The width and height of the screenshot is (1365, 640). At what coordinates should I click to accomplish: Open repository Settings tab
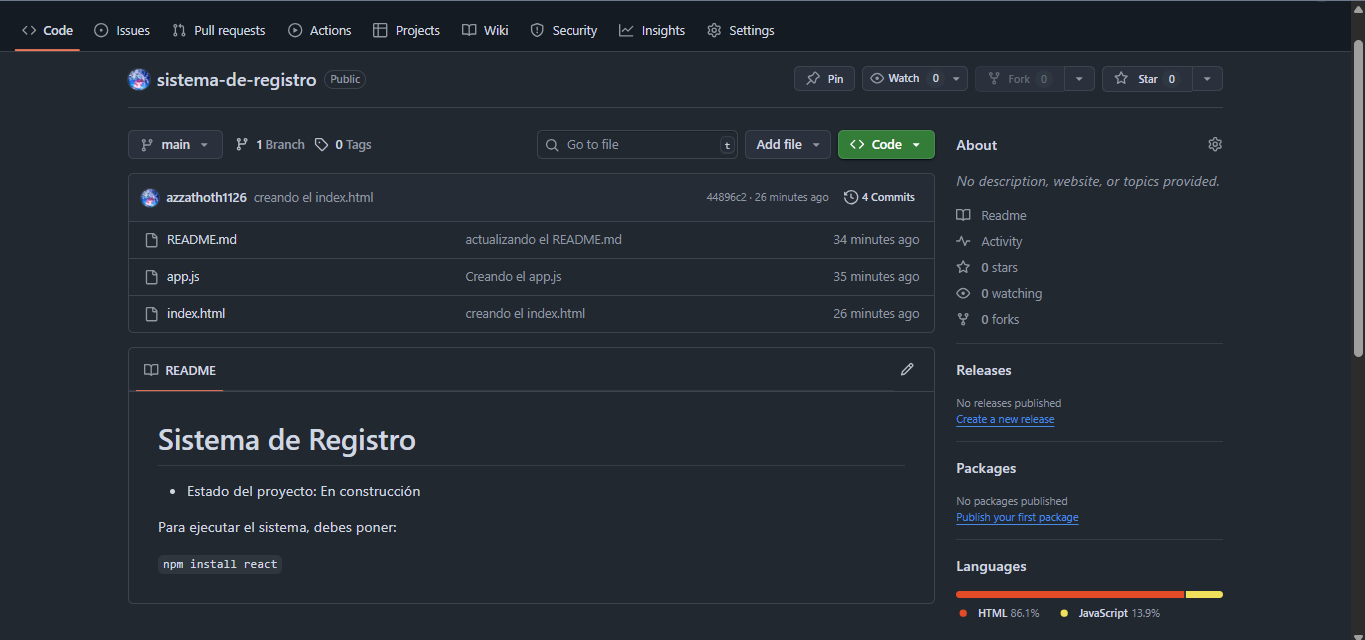click(x=741, y=30)
